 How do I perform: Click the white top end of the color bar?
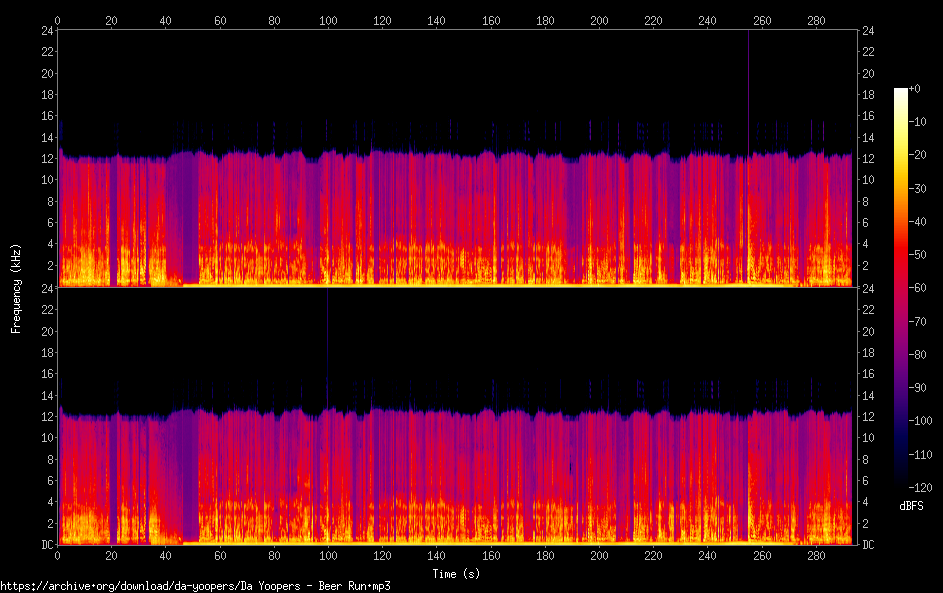tap(901, 92)
